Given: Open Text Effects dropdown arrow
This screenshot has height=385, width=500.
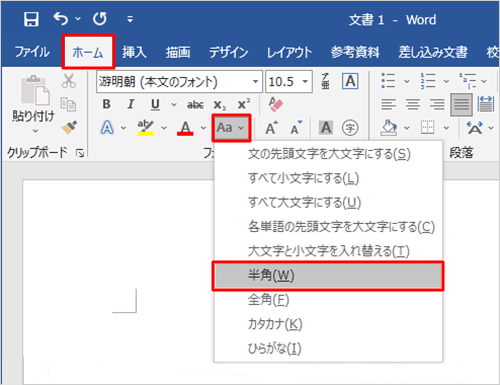Looking at the screenshot, I should (x=124, y=128).
